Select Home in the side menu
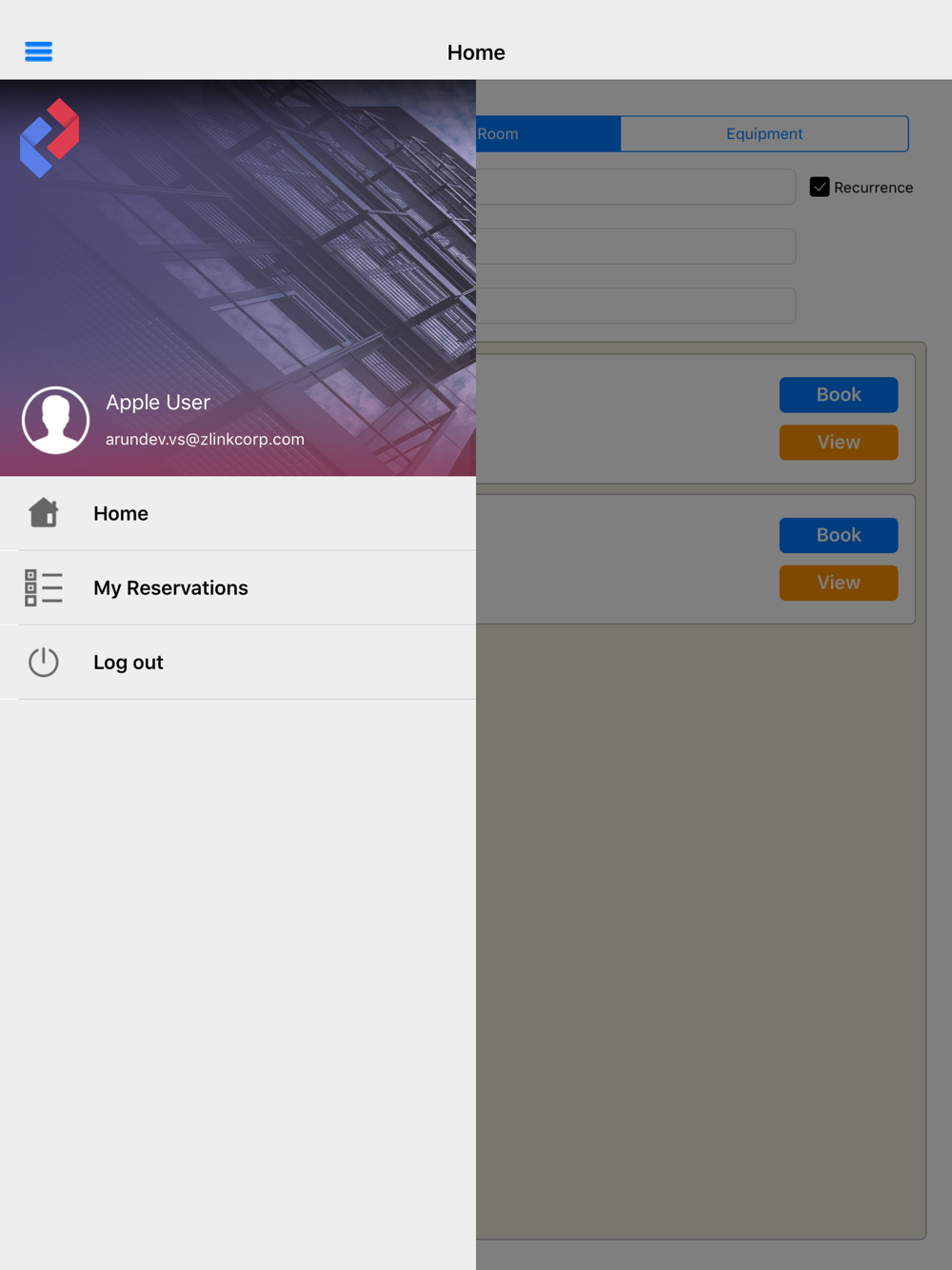The width and height of the screenshot is (952, 1270). 238,513
